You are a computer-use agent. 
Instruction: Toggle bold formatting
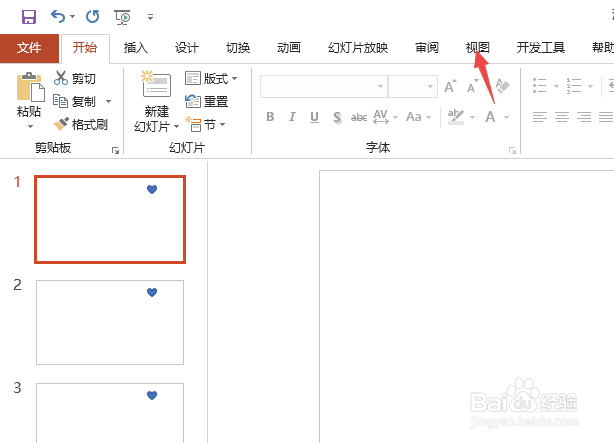[270, 117]
